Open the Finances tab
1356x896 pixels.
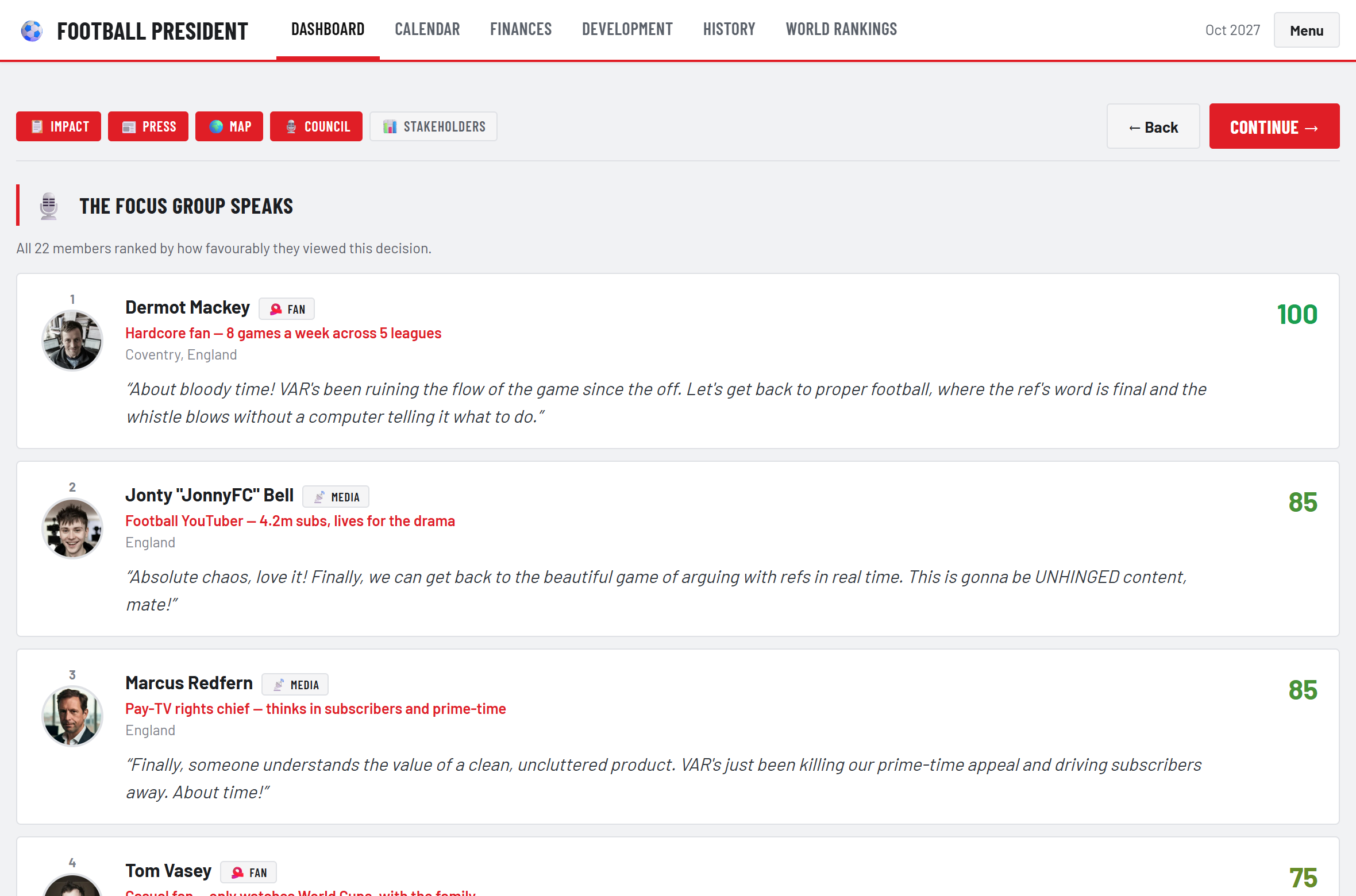tap(521, 29)
